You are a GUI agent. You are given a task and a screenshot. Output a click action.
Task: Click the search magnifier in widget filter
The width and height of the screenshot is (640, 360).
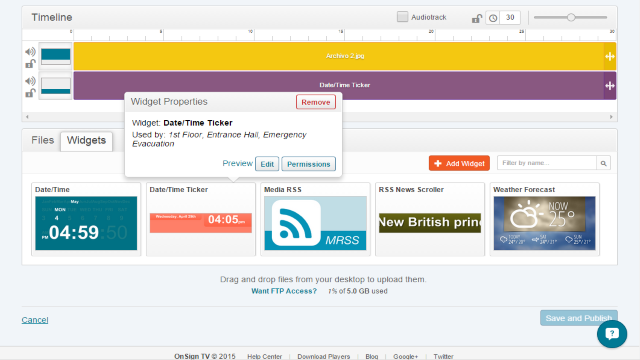click(603, 163)
